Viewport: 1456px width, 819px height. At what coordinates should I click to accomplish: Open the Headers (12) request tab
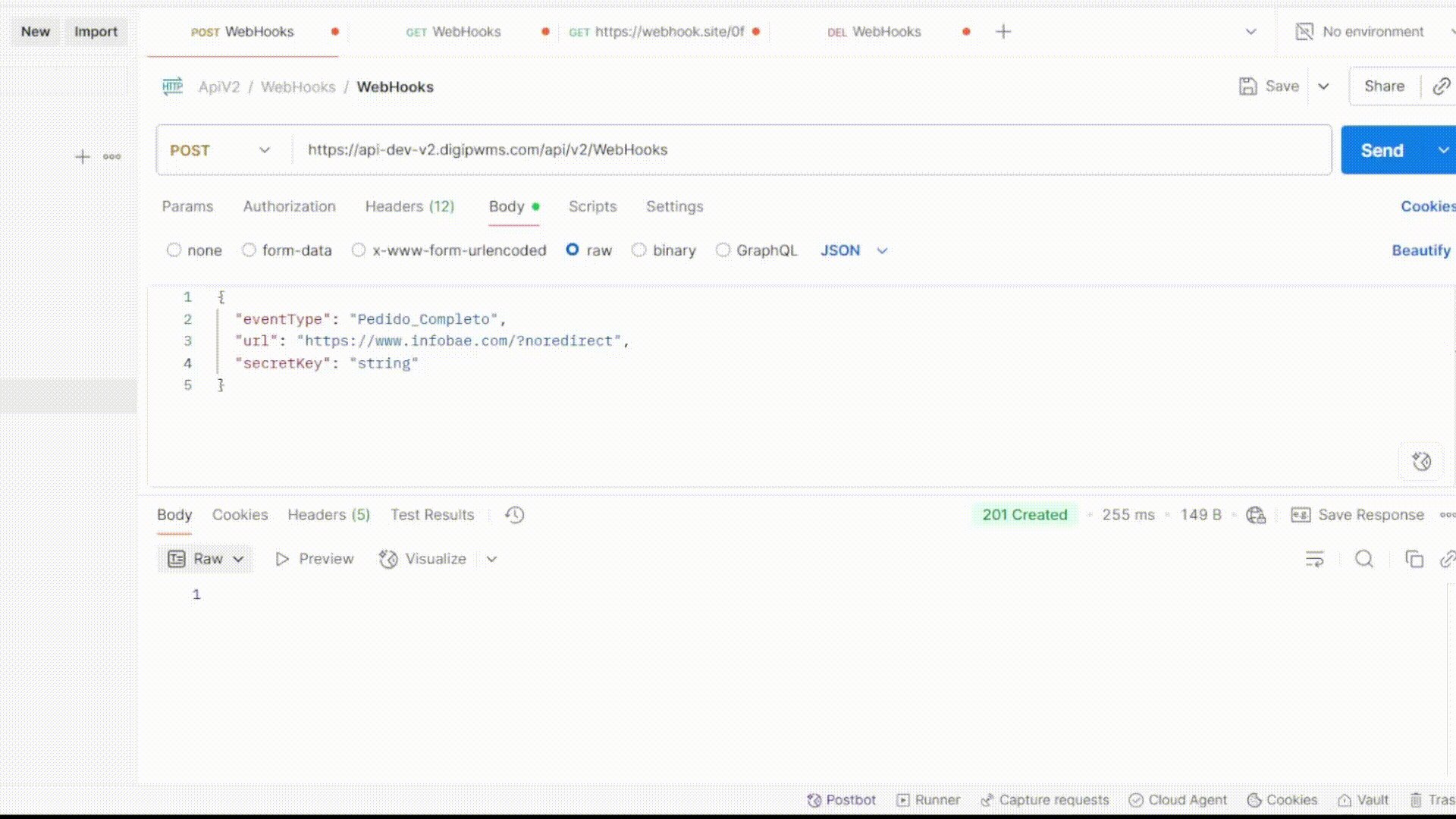coord(409,206)
